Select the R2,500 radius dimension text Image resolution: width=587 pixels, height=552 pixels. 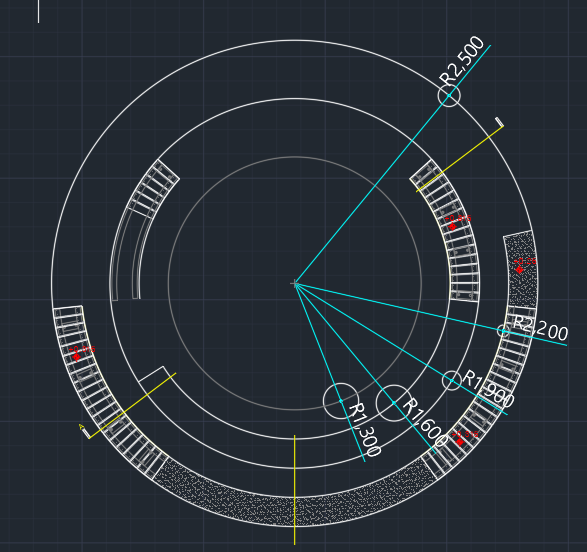click(x=462, y=61)
